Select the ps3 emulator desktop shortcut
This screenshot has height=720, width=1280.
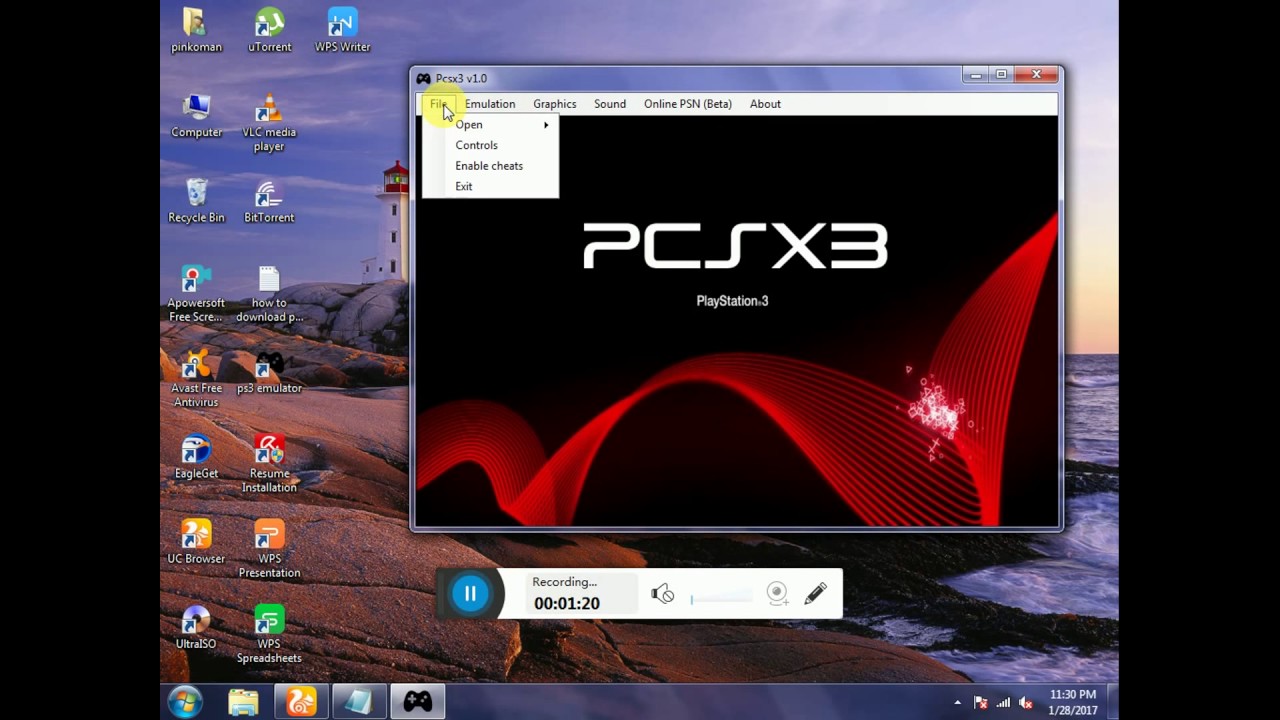(269, 372)
